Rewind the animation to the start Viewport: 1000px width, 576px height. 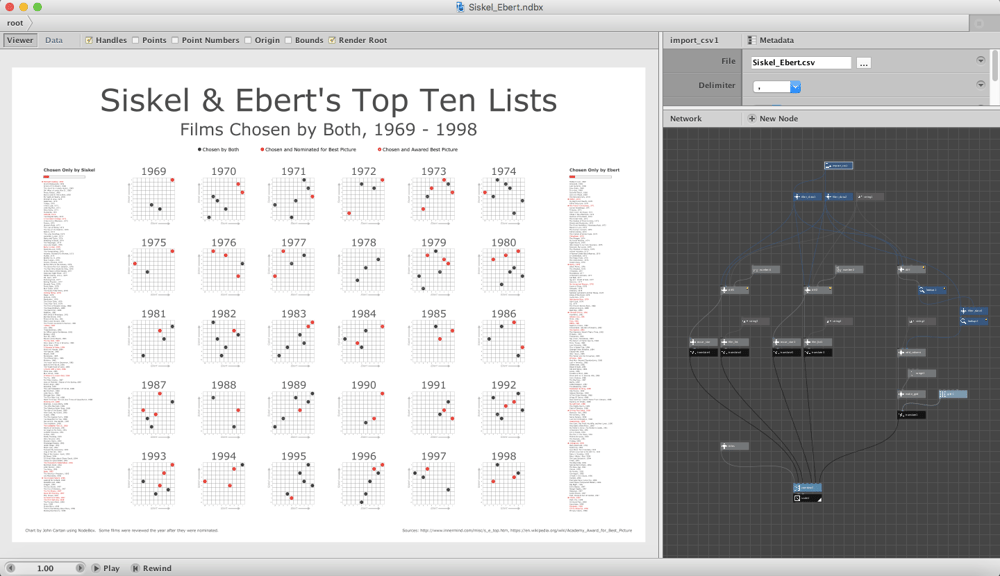(151, 568)
